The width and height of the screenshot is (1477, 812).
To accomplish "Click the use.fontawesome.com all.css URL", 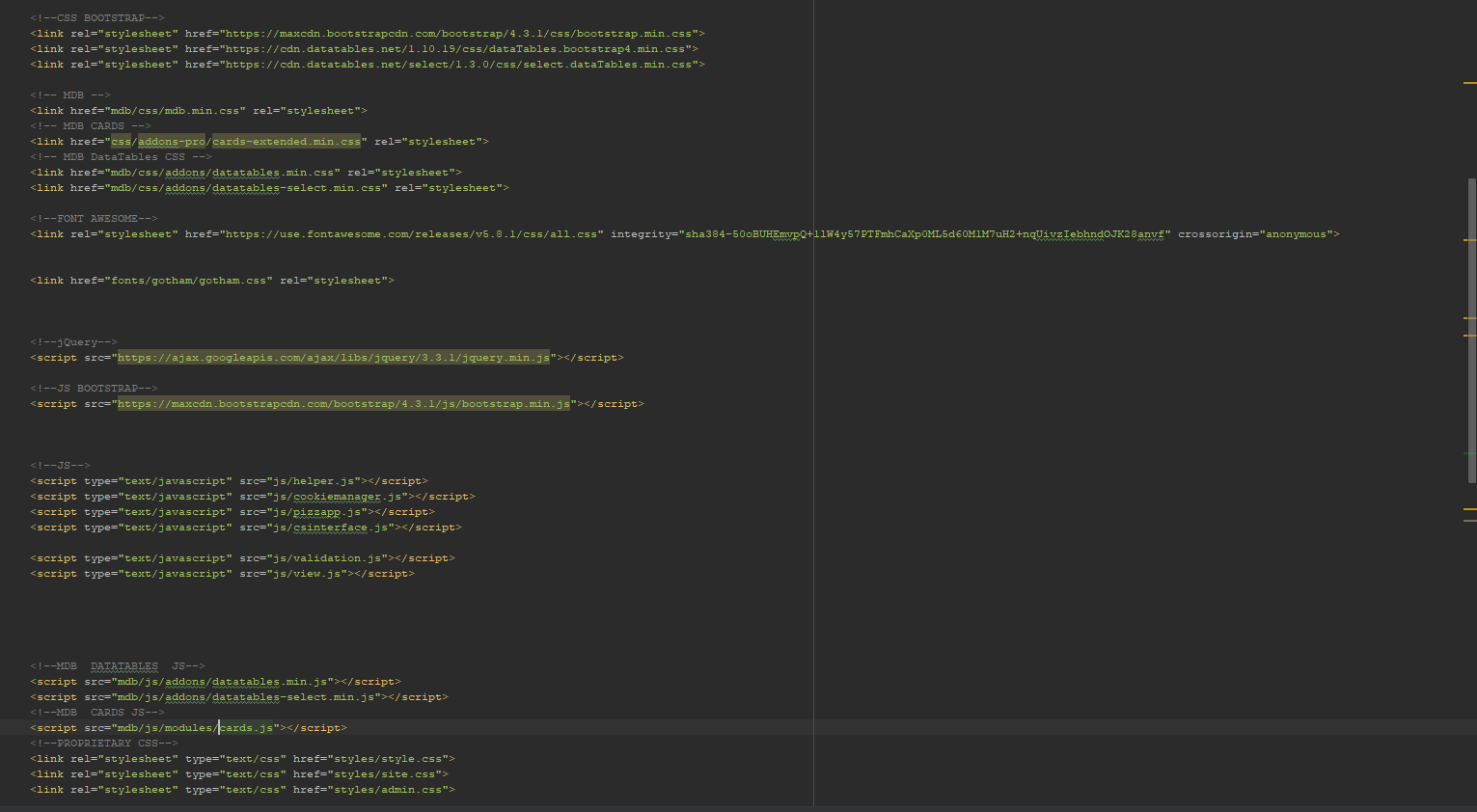I will (x=412, y=234).
